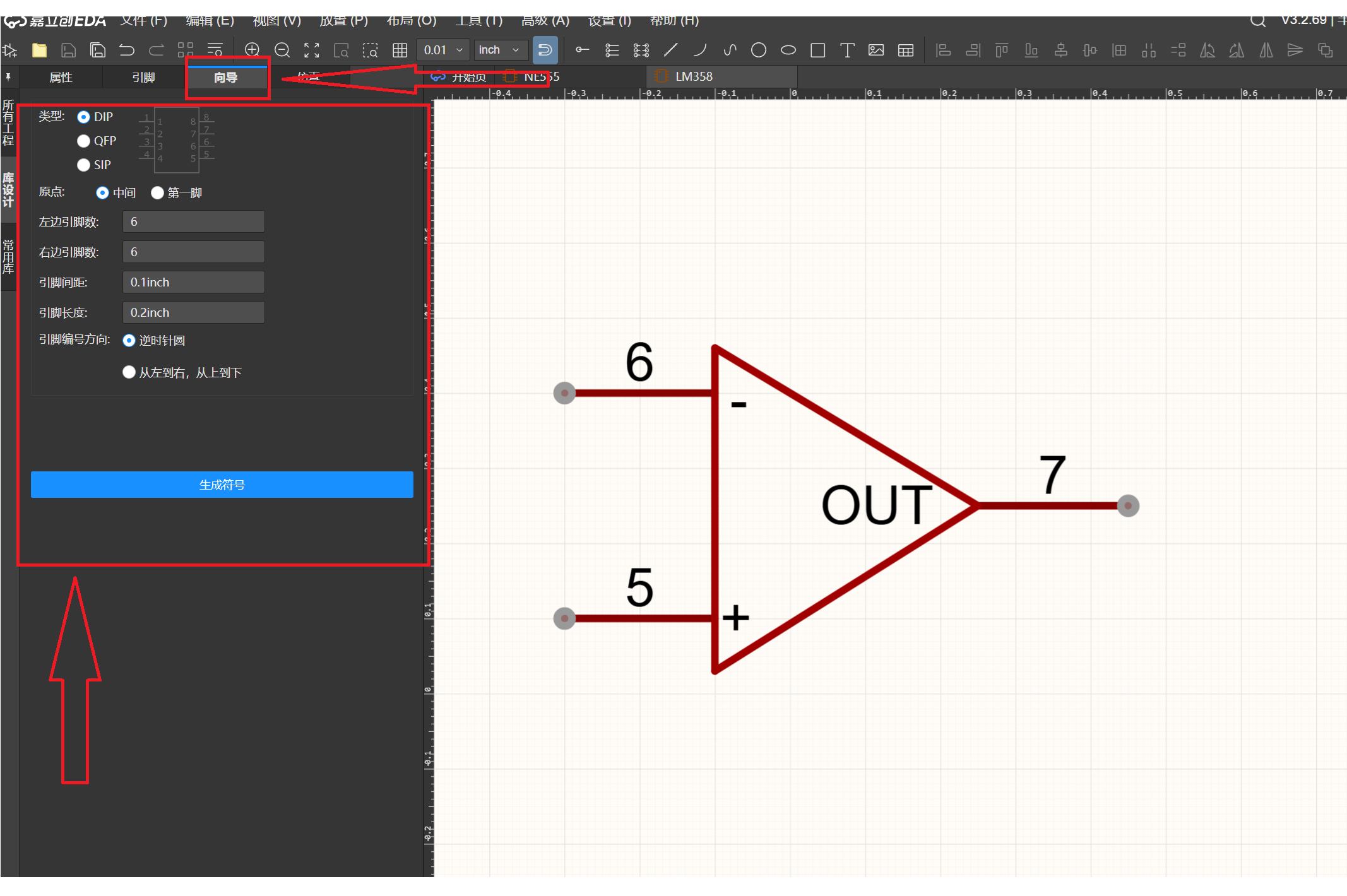Switch to the 引脚 tab
Viewport: 1347px width, 896px height.
[143, 78]
